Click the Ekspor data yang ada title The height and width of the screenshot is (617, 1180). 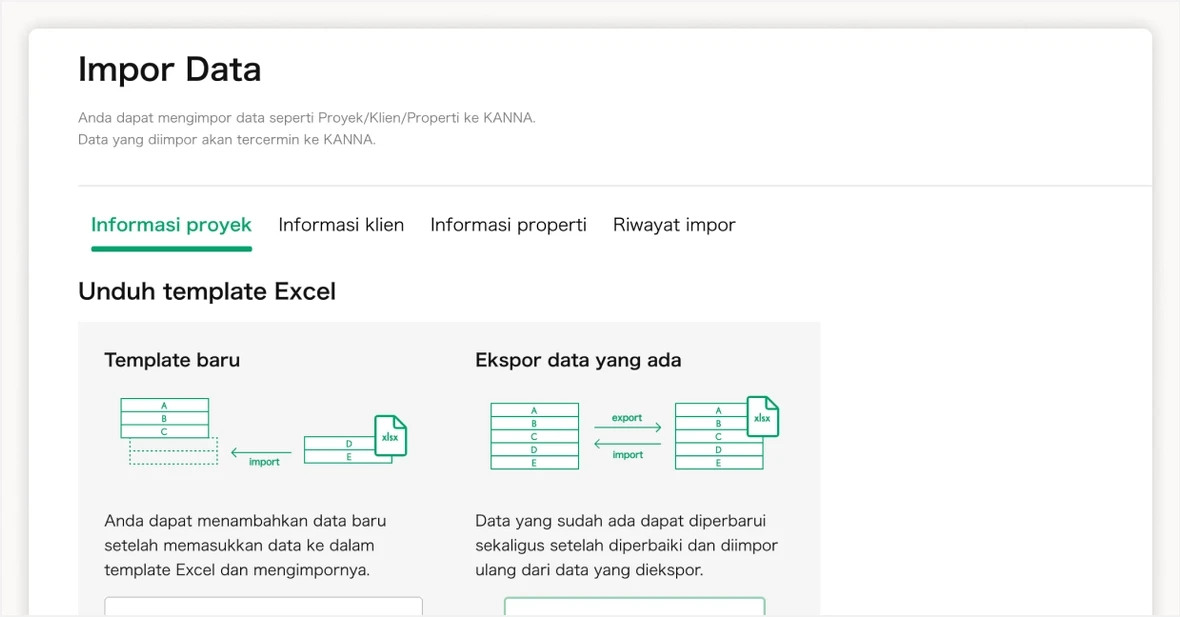pyautogui.click(x=578, y=360)
